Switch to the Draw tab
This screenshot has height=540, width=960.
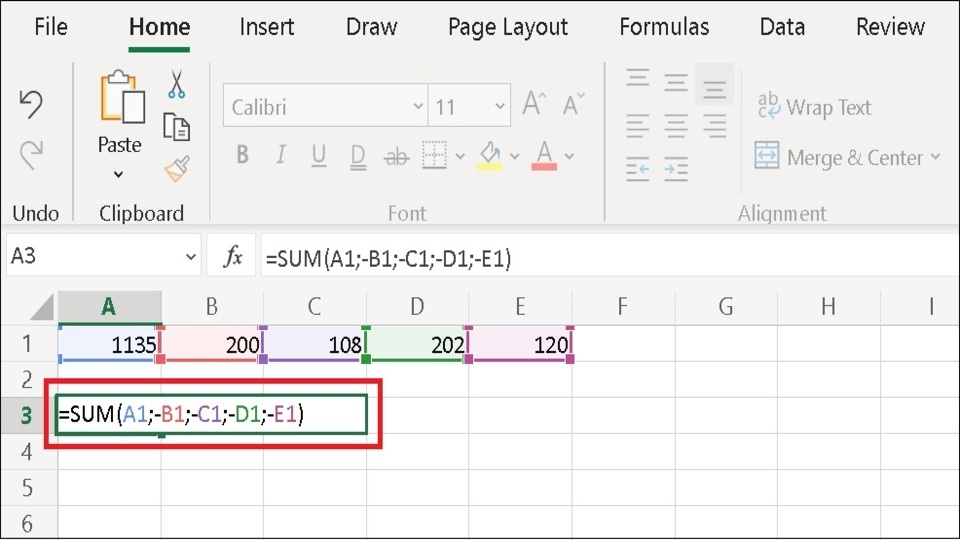(x=371, y=27)
